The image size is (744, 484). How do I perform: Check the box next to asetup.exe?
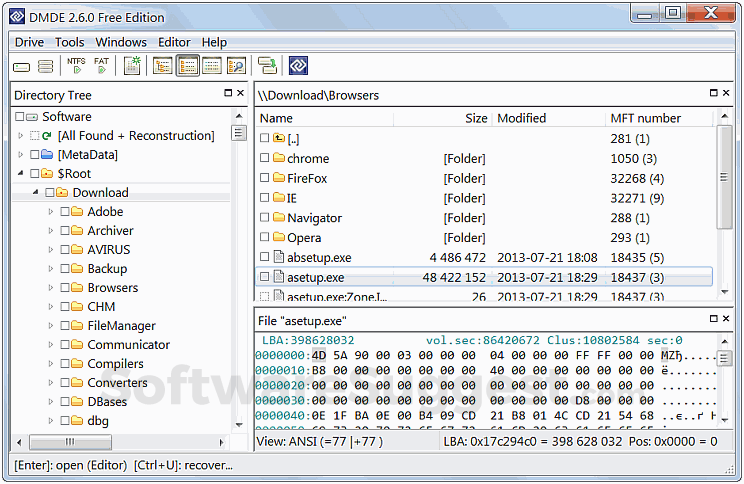[265, 278]
